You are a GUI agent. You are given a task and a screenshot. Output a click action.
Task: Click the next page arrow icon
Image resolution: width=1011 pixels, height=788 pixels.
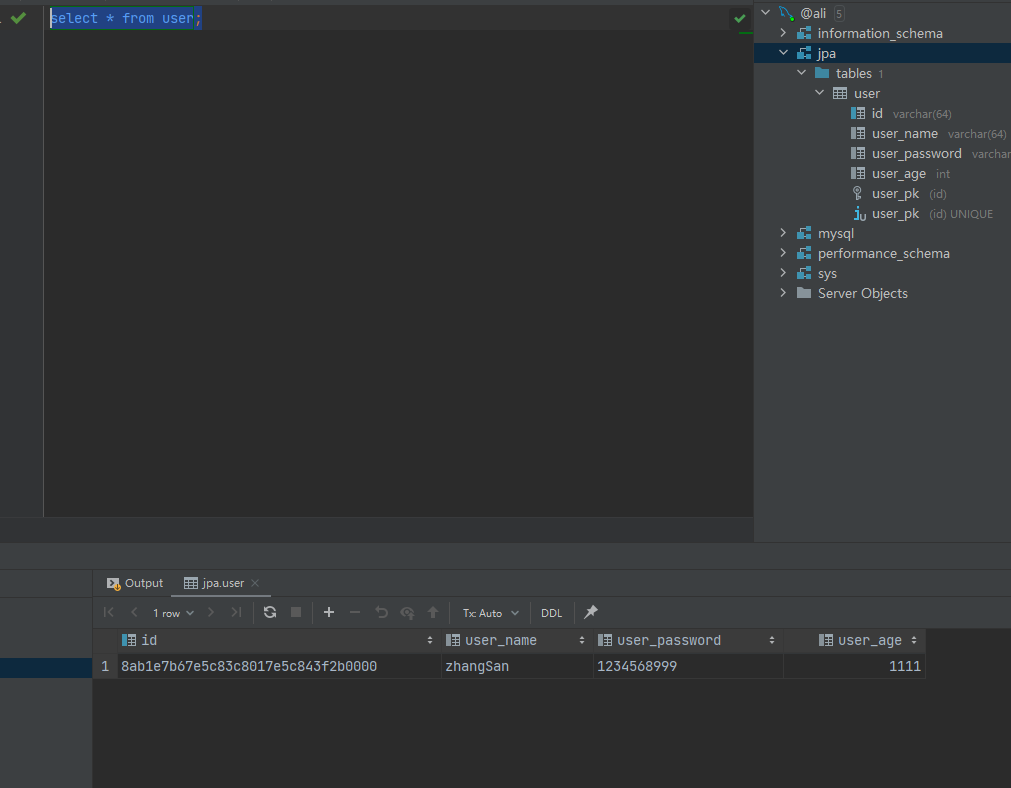coord(211,613)
